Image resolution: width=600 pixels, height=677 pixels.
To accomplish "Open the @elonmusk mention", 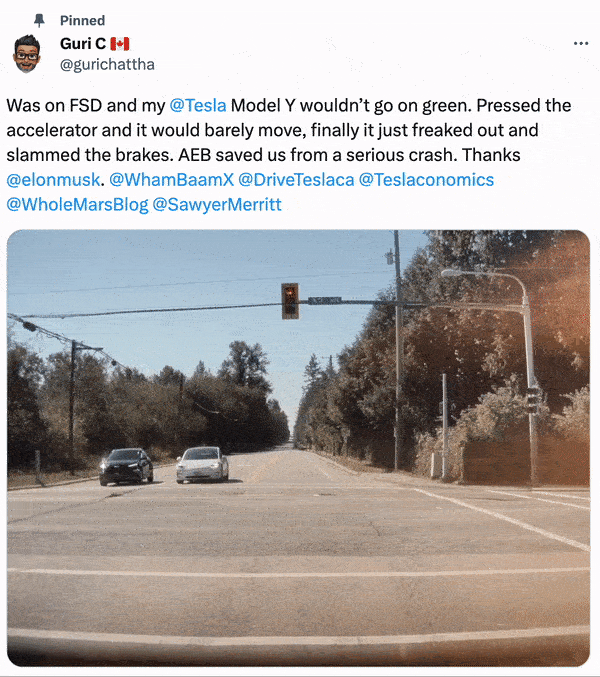I will click(53, 180).
